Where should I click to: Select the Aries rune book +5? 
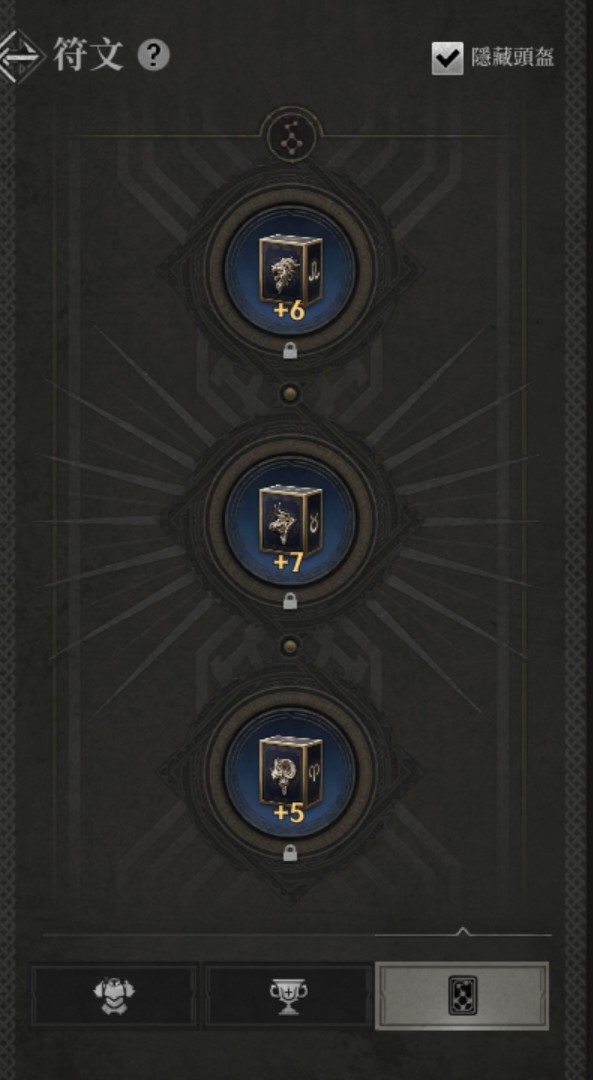click(290, 772)
